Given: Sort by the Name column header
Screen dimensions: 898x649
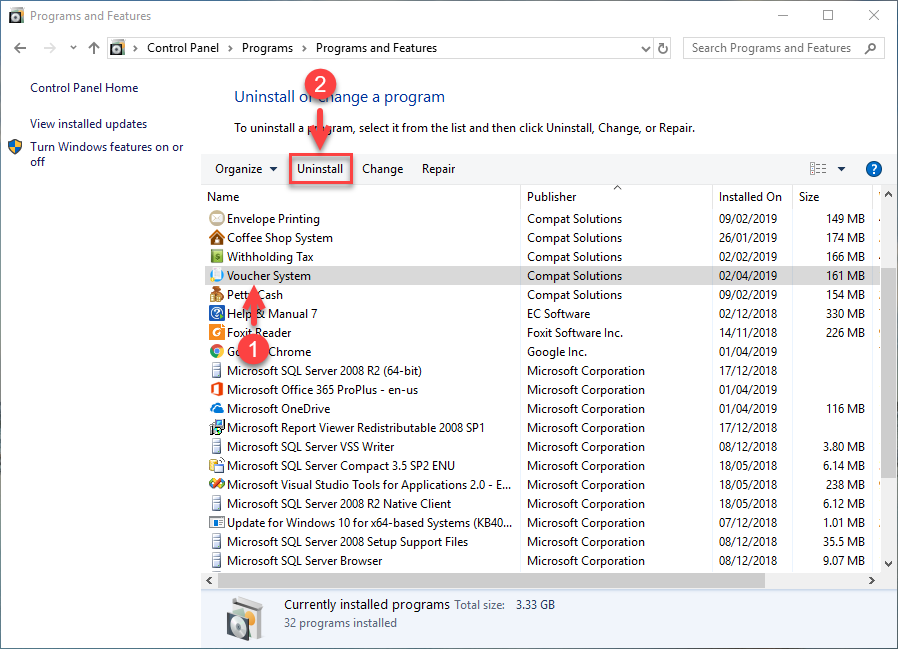Looking at the screenshot, I should pyautogui.click(x=363, y=196).
